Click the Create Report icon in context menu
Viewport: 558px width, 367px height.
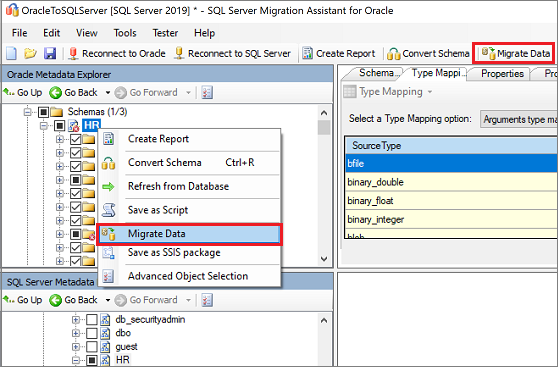click(x=108, y=139)
